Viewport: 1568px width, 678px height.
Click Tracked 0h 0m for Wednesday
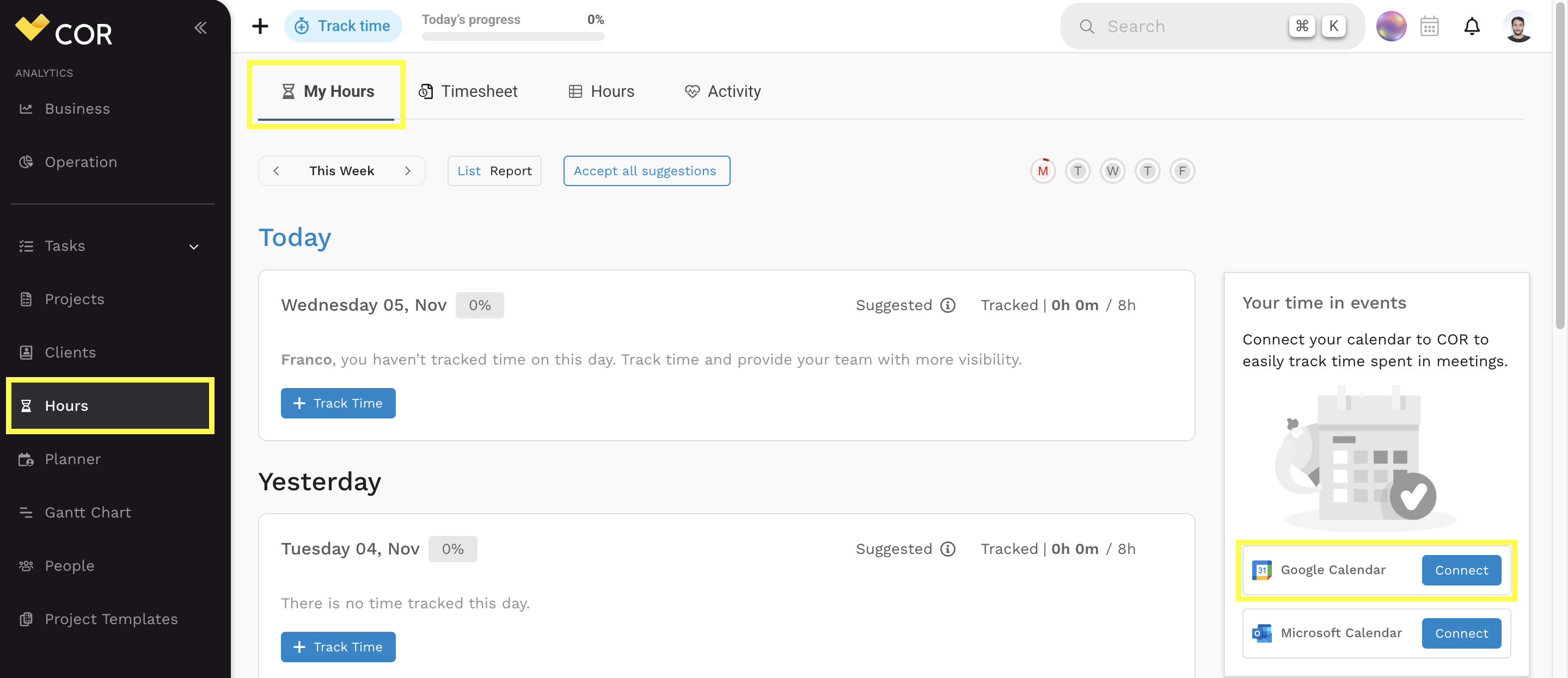pyautogui.click(x=1058, y=305)
